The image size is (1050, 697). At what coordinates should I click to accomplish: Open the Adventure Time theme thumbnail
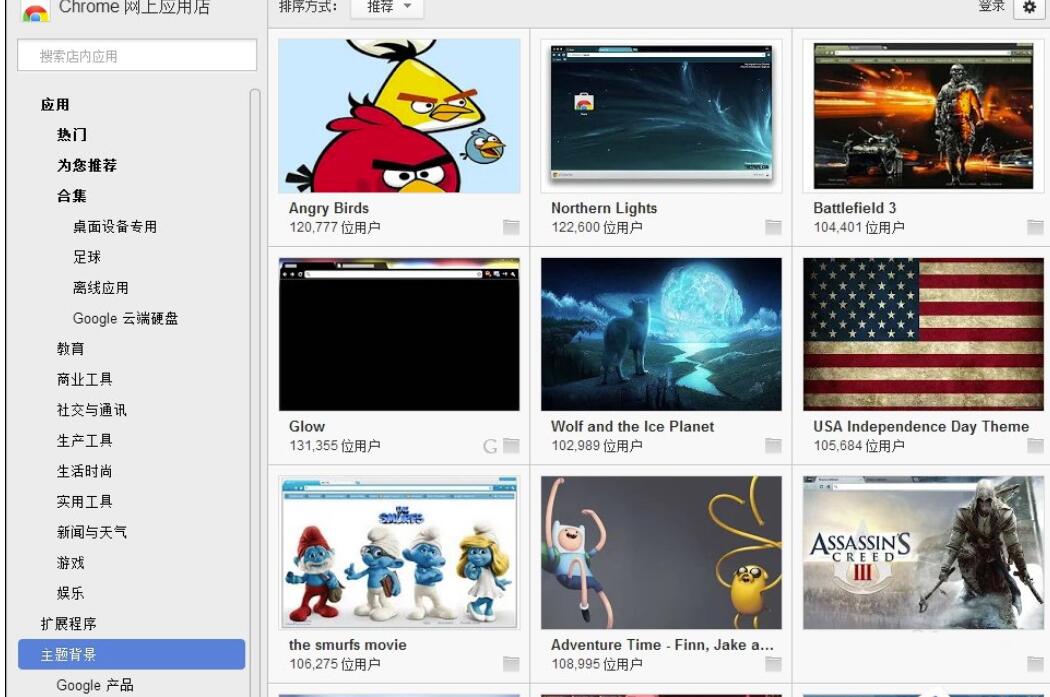click(661, 552)
